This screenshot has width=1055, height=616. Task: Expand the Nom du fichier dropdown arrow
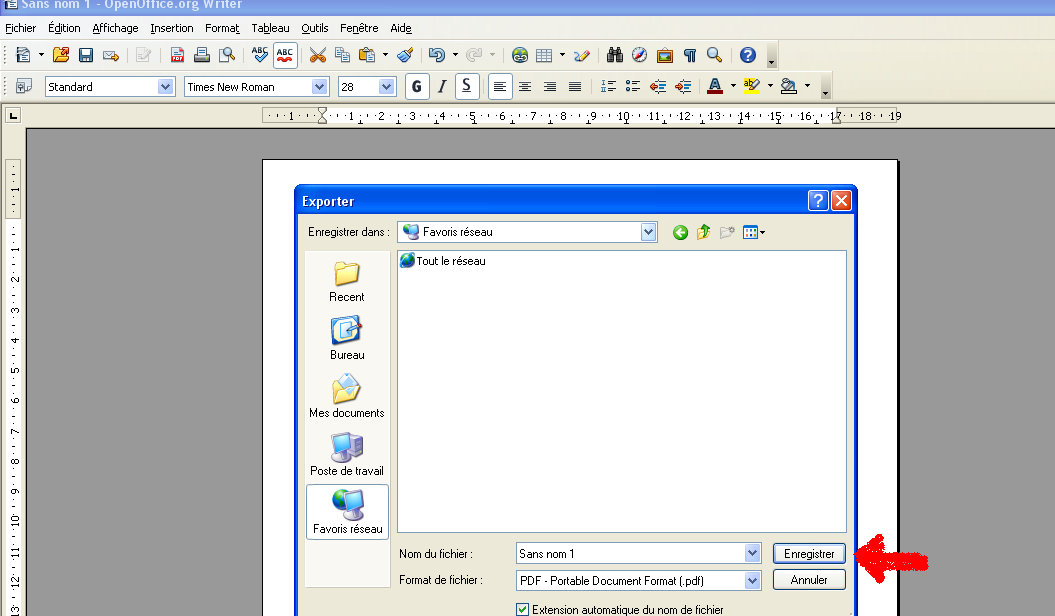tap(752, 553)
